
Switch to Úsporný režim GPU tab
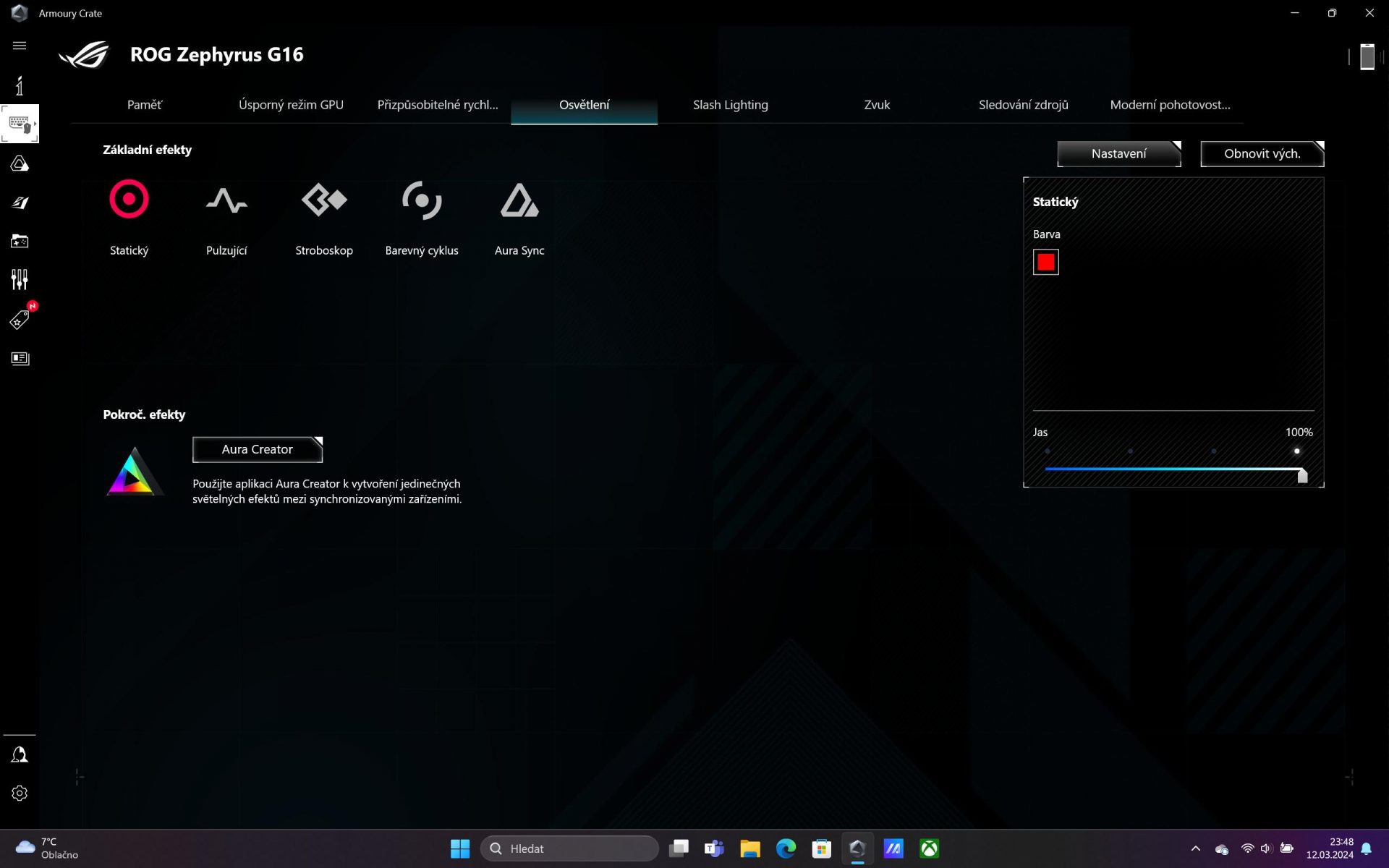(x=291, y=105)
